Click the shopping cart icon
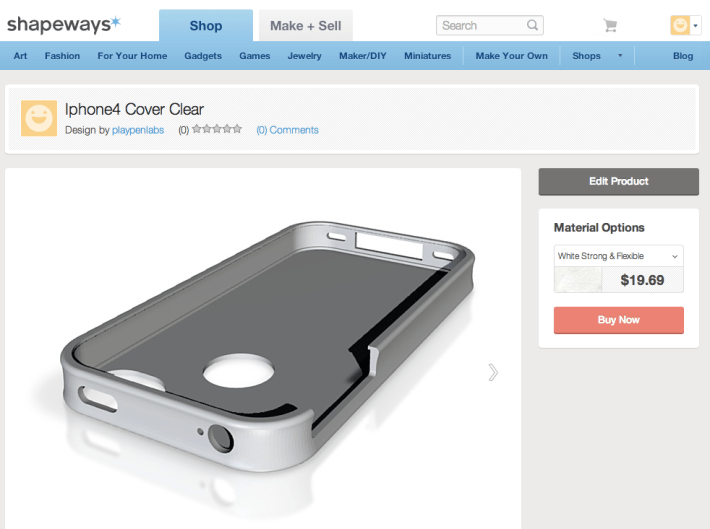Screen dimensions: 710x529 [x=610, y=25]
